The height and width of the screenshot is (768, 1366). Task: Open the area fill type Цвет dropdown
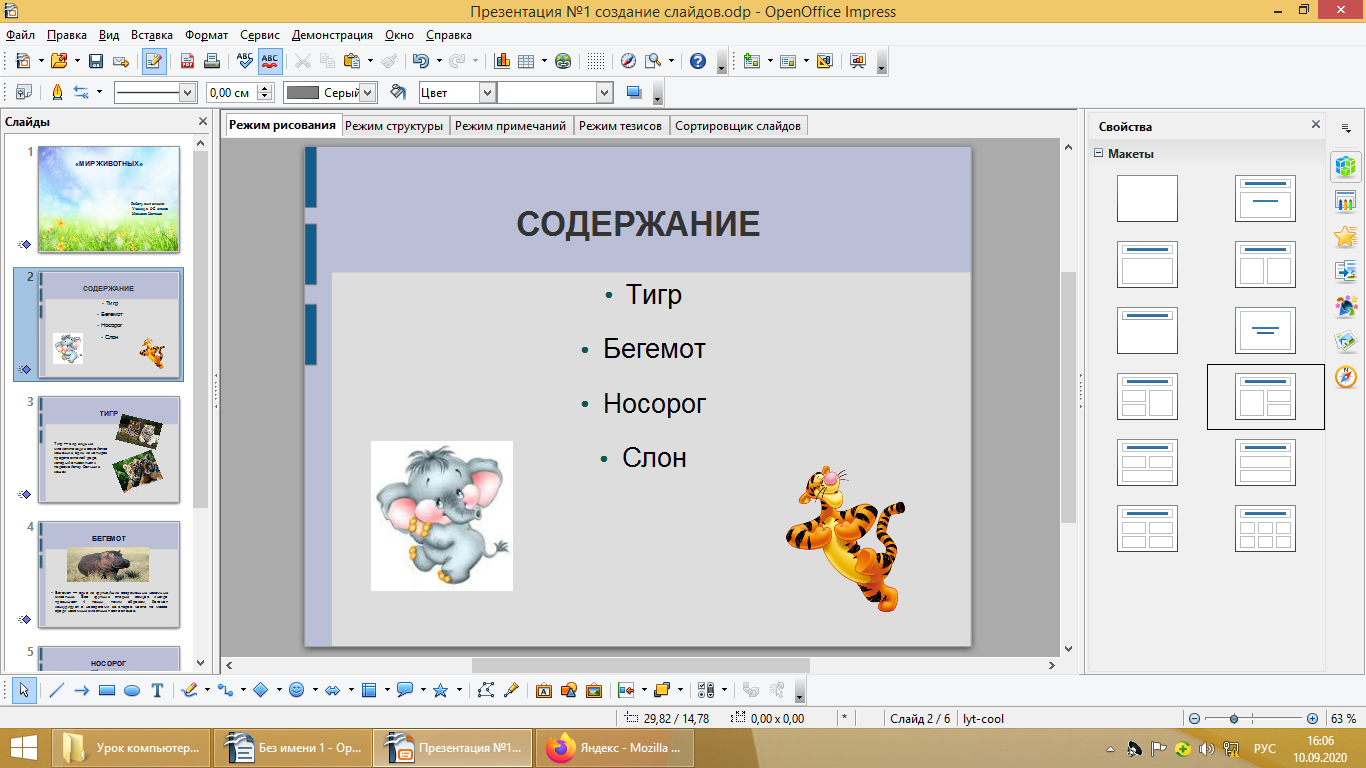[487, 92]
